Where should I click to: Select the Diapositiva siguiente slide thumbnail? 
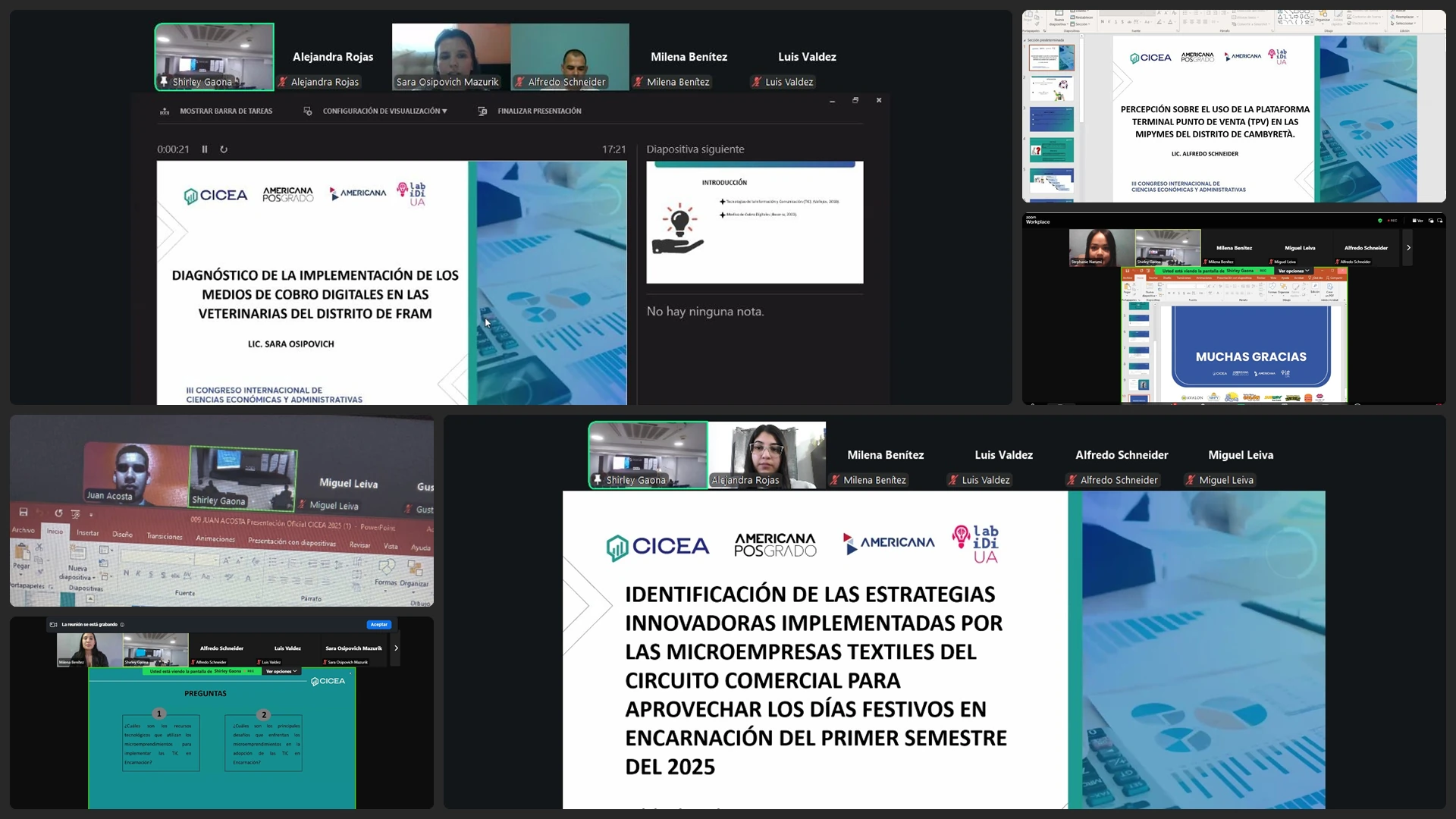(755, 222)
